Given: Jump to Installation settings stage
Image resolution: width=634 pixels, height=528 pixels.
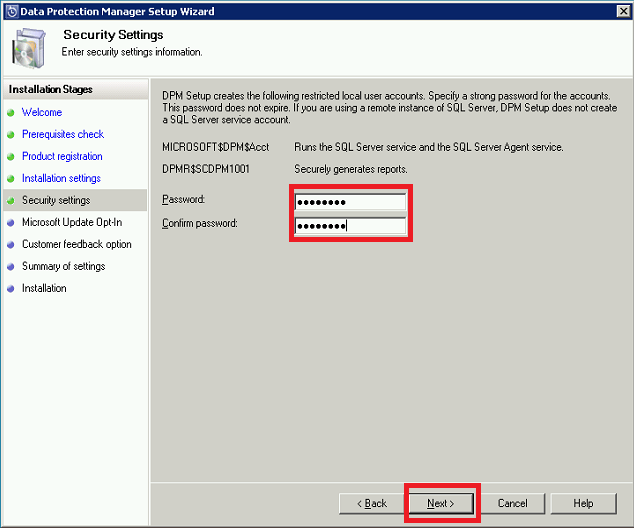Looking at the screenshot, I should click(x=61, y=178).
